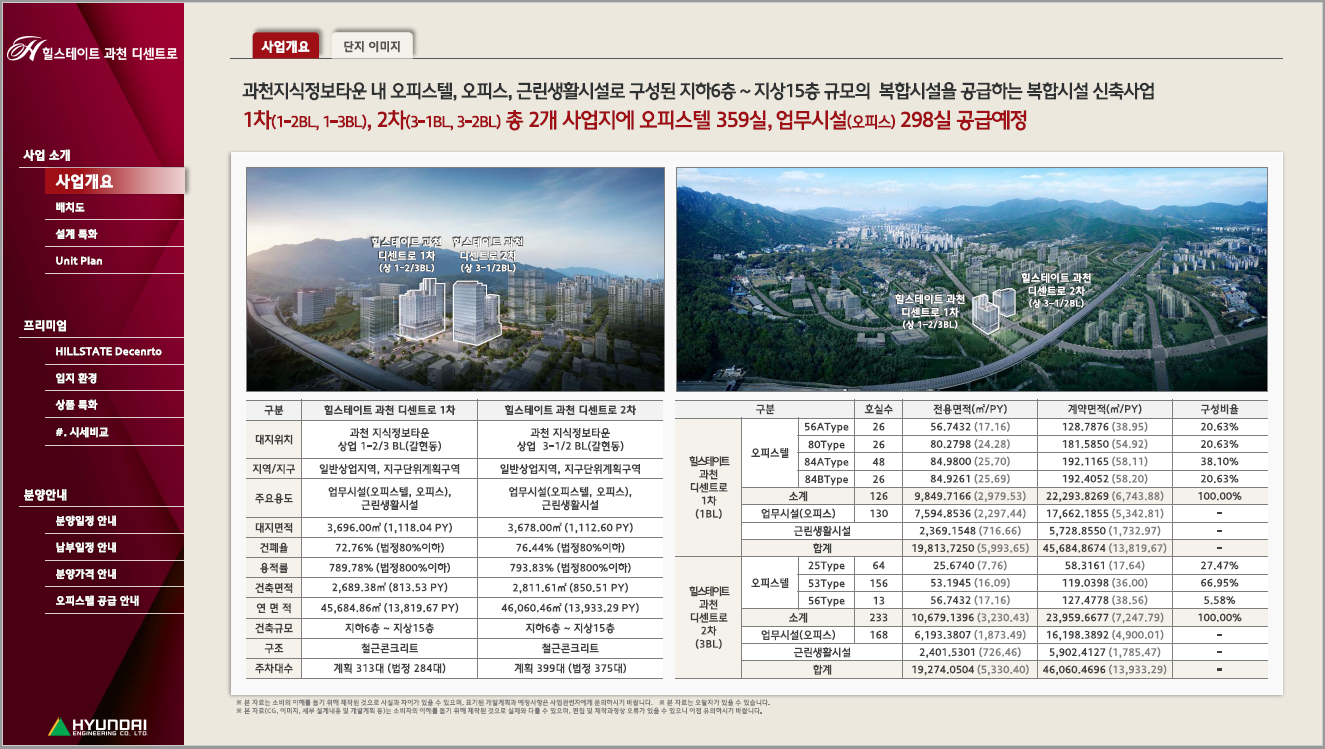Click the 연 면 적 row header

click(274, 608)
